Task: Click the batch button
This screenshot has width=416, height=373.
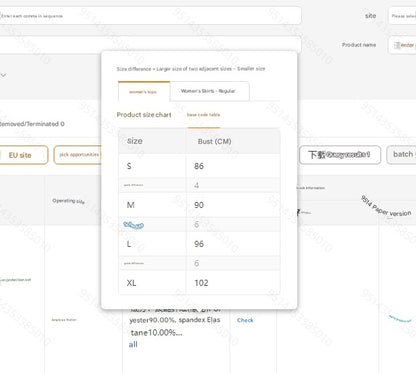Action: tap(402, 155)
